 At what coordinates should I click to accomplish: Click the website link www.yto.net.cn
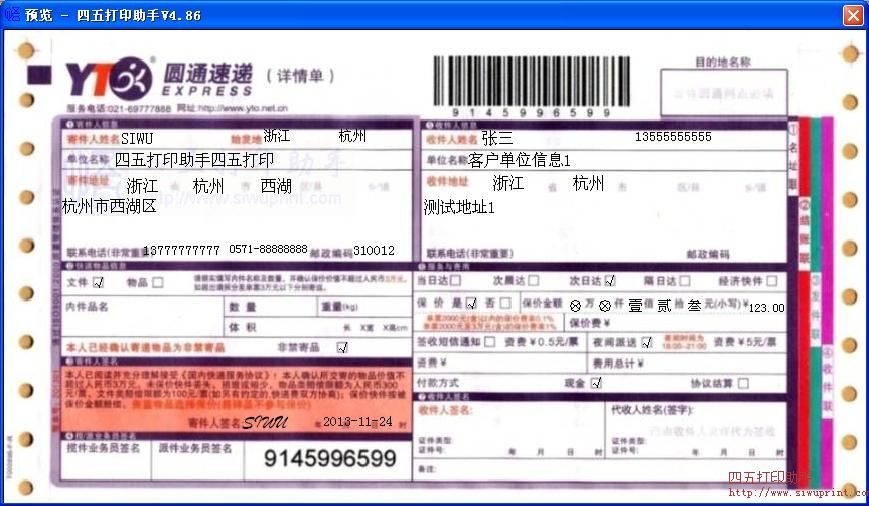click(x=243, y=108)
